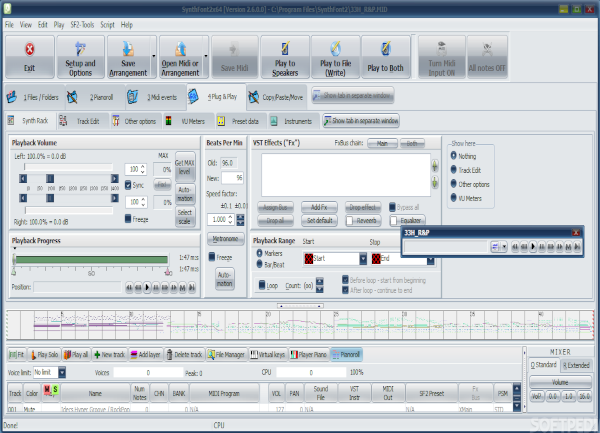This screenshot has height=433, width=600.
Task: Click All notes OFF button
Action: coord(487,57)
